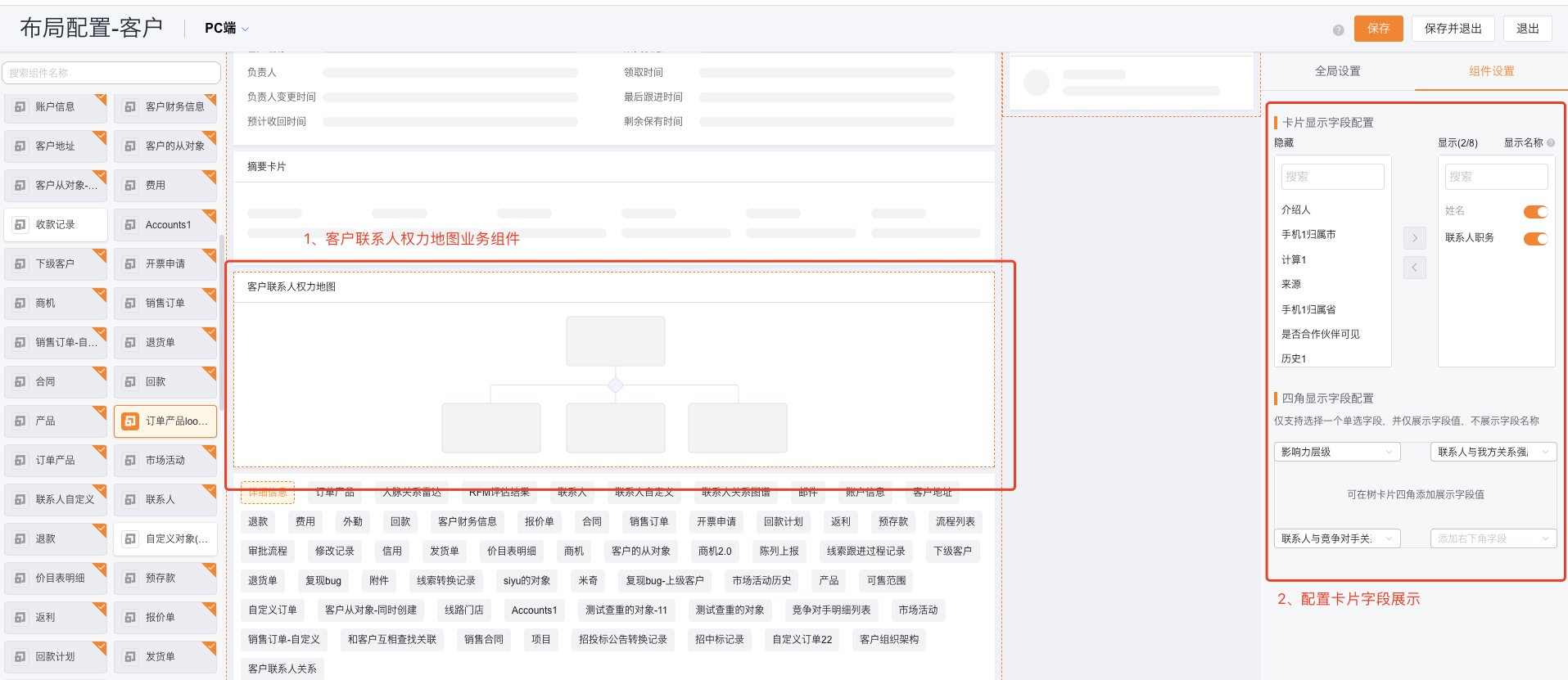Click the 退出 button
This screenshot has width=1568, height=680.
pos(1527,29)
